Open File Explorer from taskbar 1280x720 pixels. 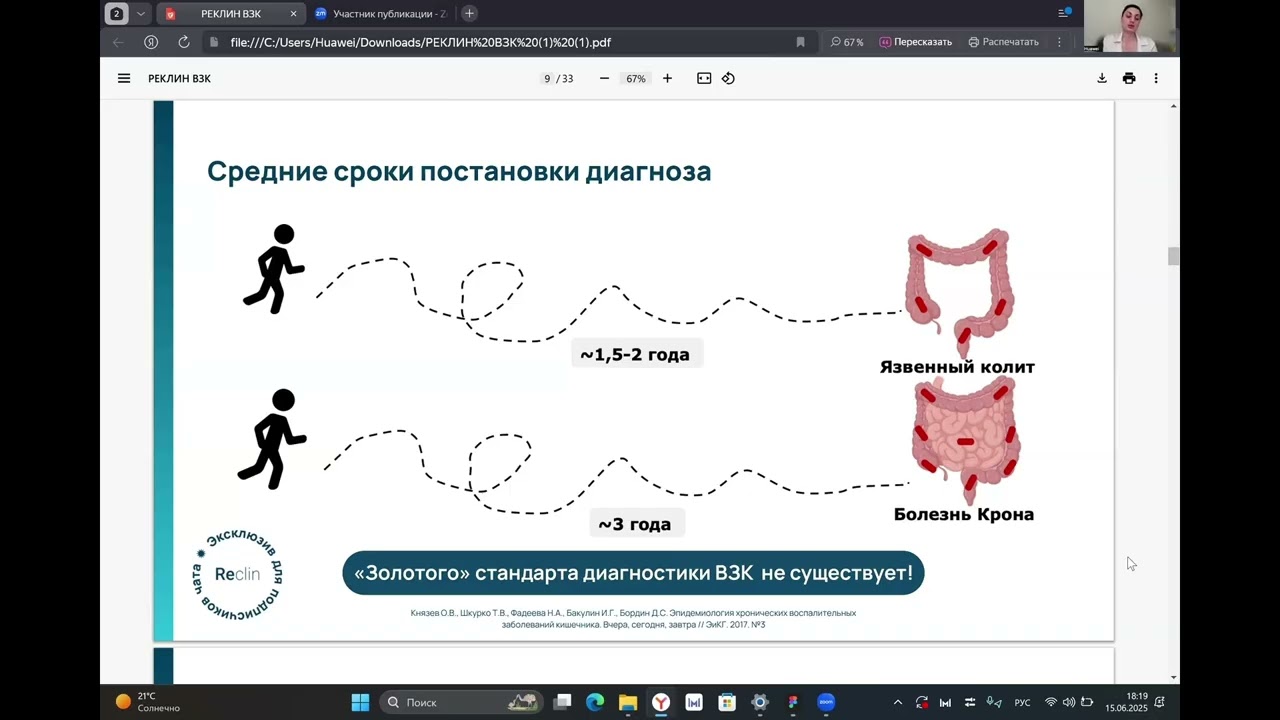tap(628, 702)
